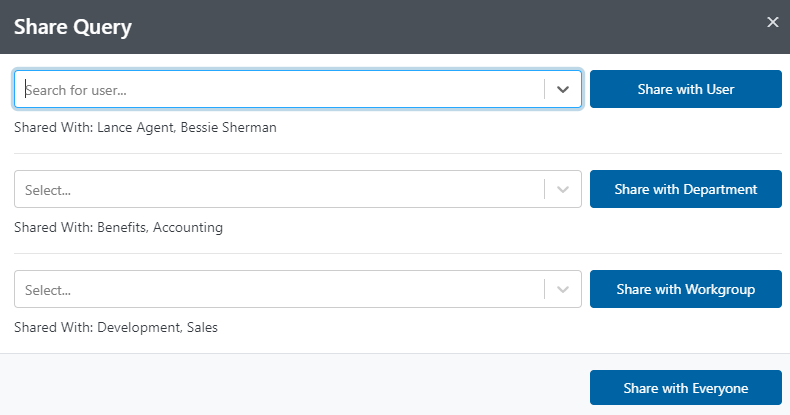Open the workgroup Select combo box
Viewport: 790px width, 415px height.
[x=280, y=290]
